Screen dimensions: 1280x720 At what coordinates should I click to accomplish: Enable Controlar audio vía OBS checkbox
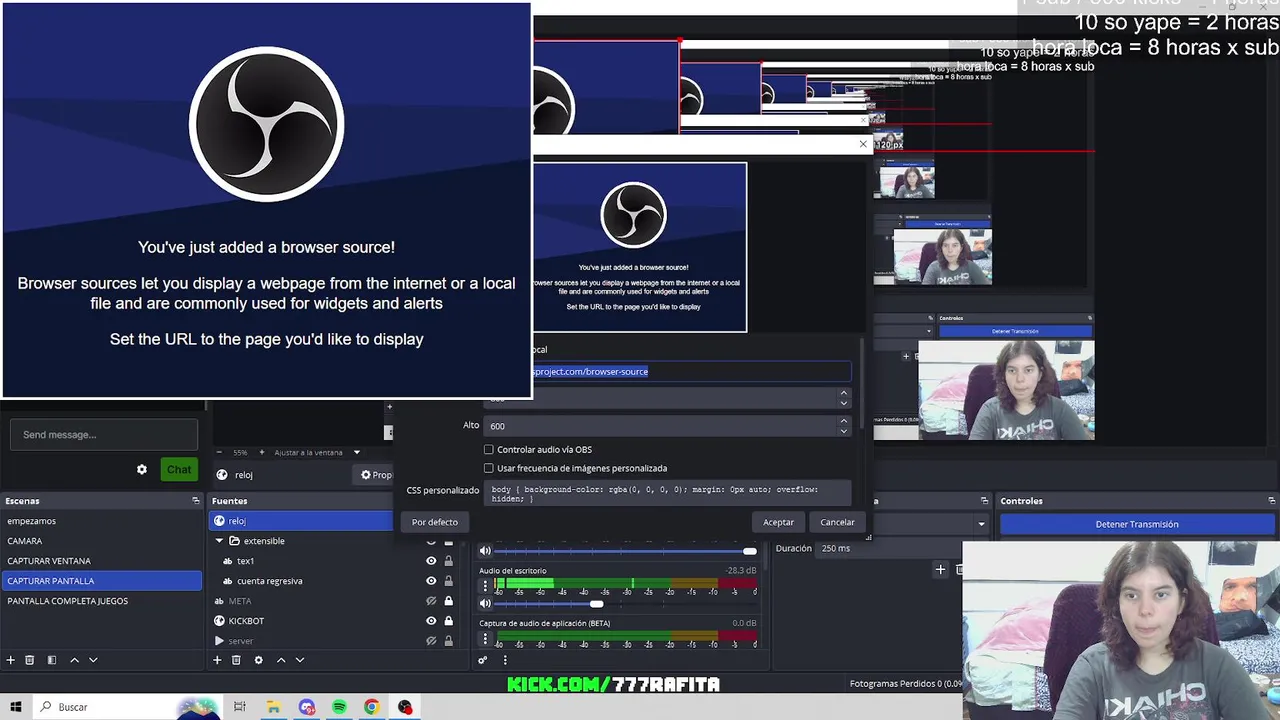click(489, 449)
